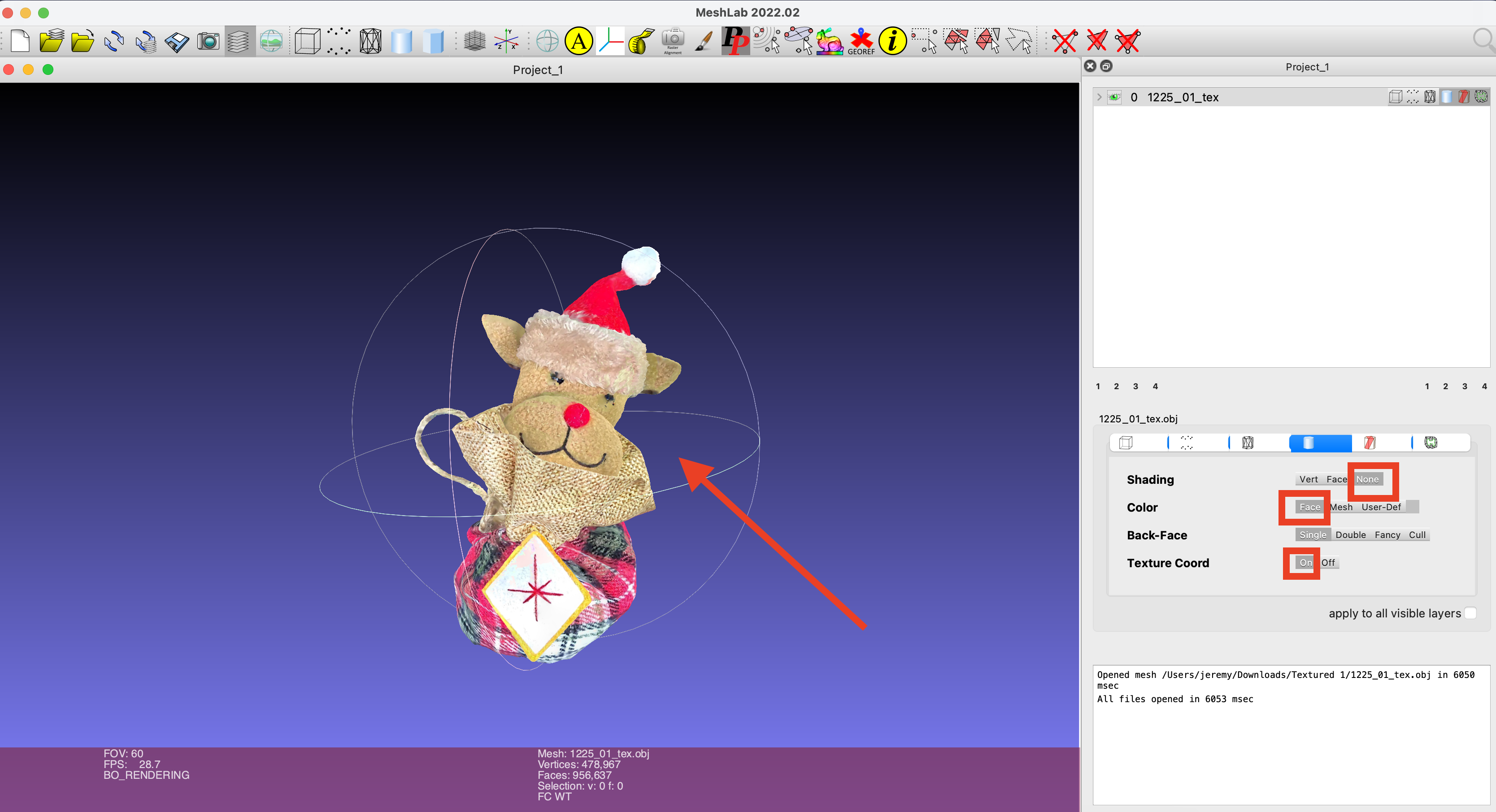Image resolution: width=1496 pixels, height=812 pixels.
Task: Click the snapshot camera icon
Action: 207,41
